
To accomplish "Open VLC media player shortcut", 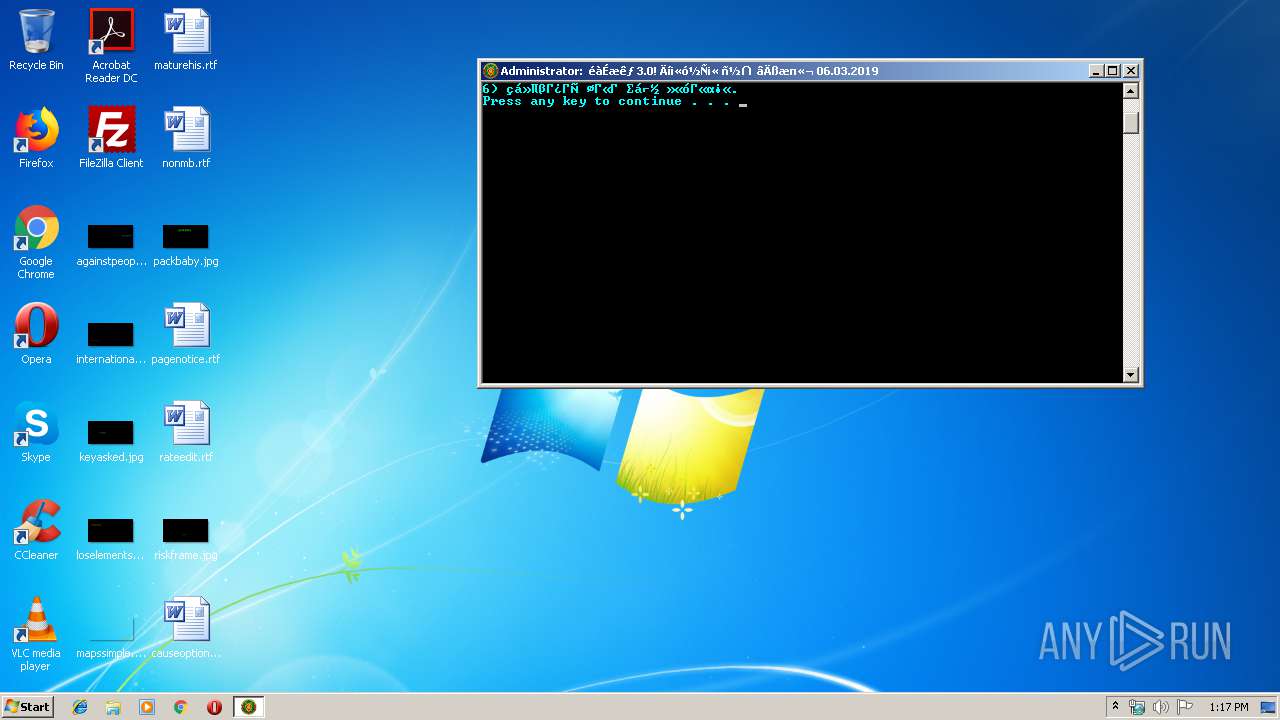I will coord(36,634).
